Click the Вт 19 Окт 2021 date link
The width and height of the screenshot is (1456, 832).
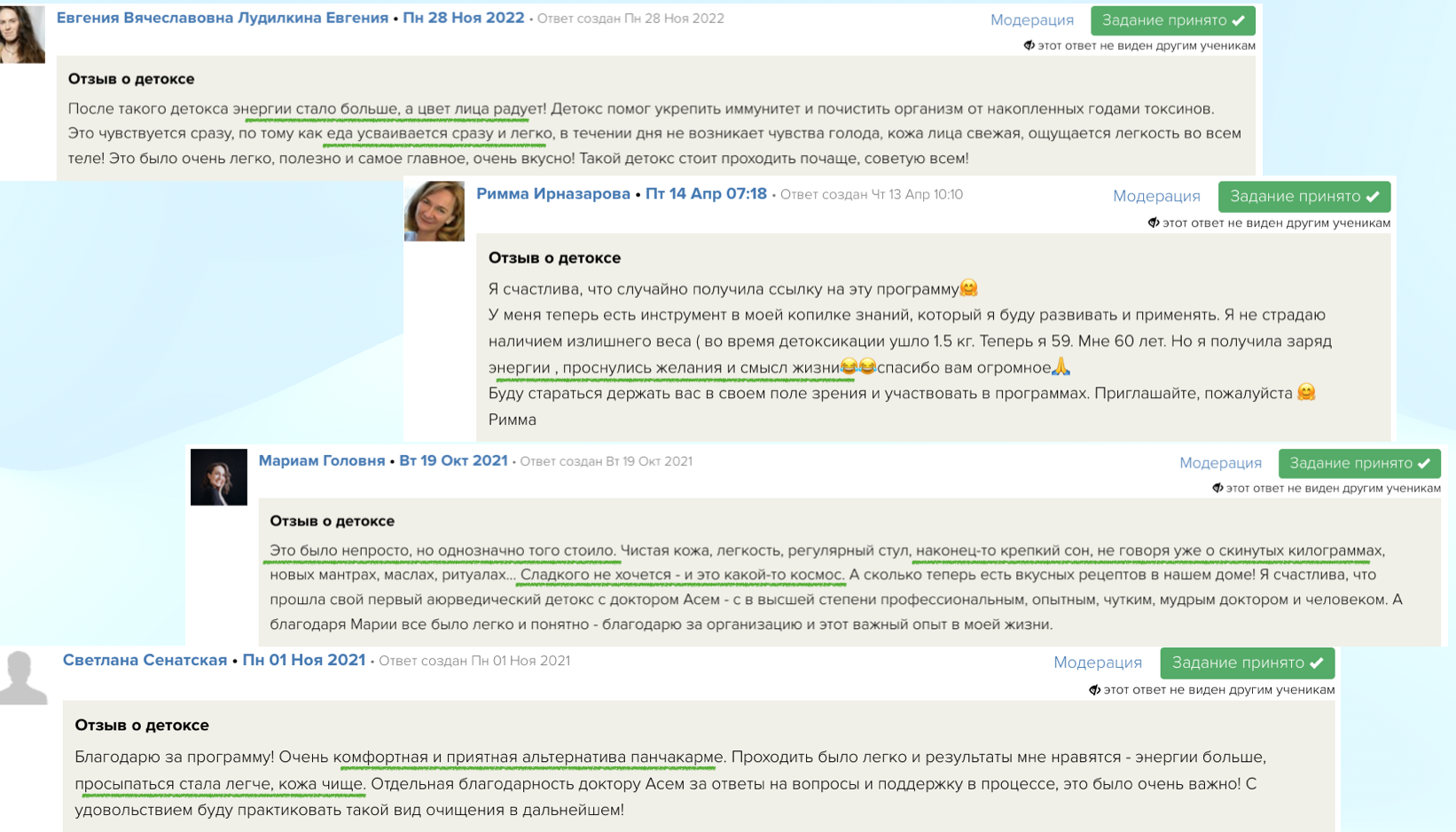453,460
